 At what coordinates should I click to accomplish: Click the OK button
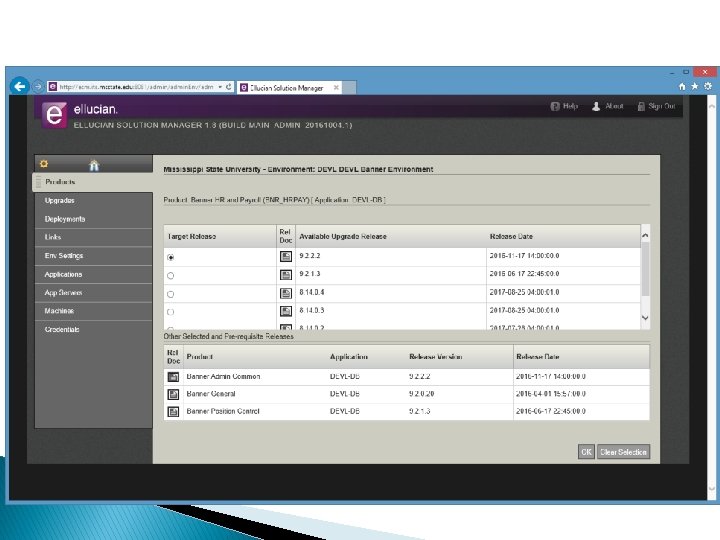(586, 452)
